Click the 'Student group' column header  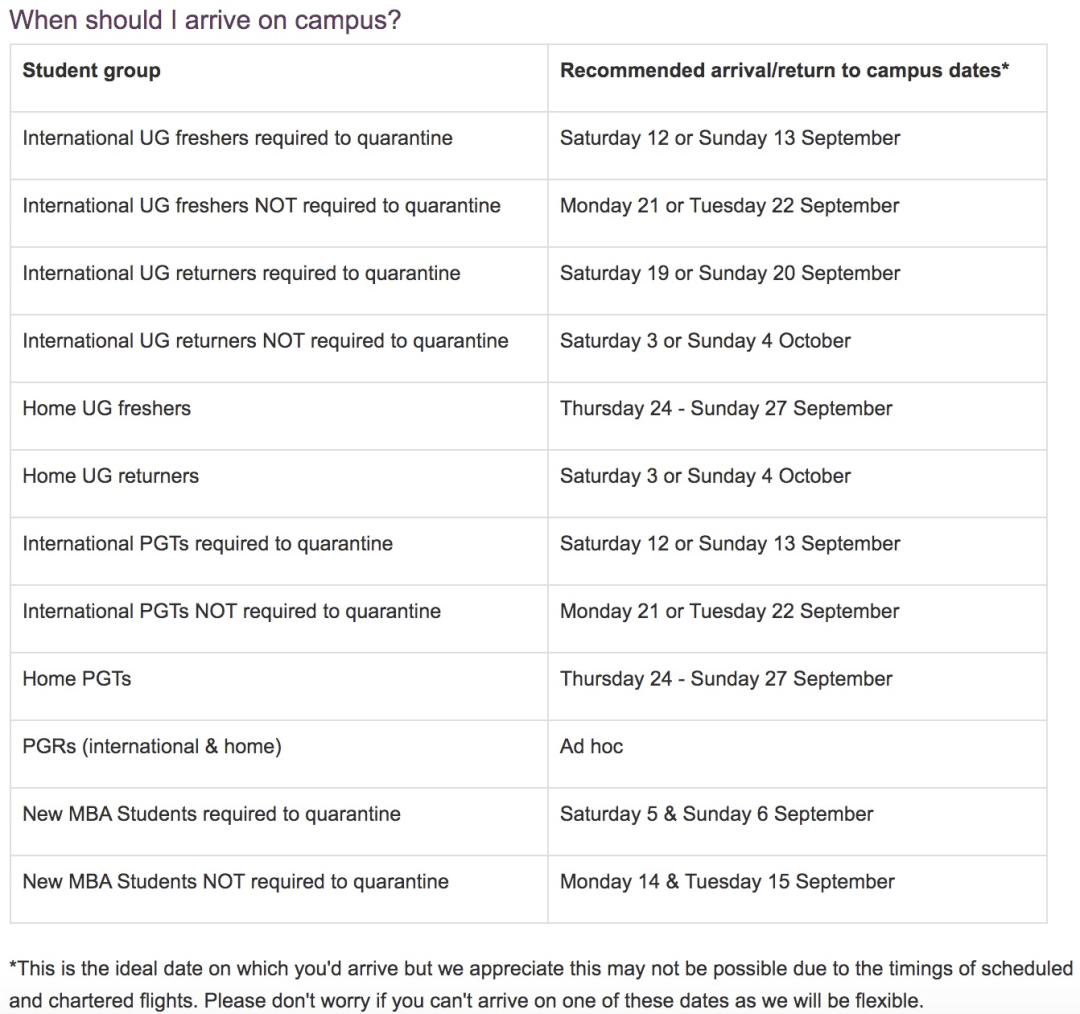point(91,71)
